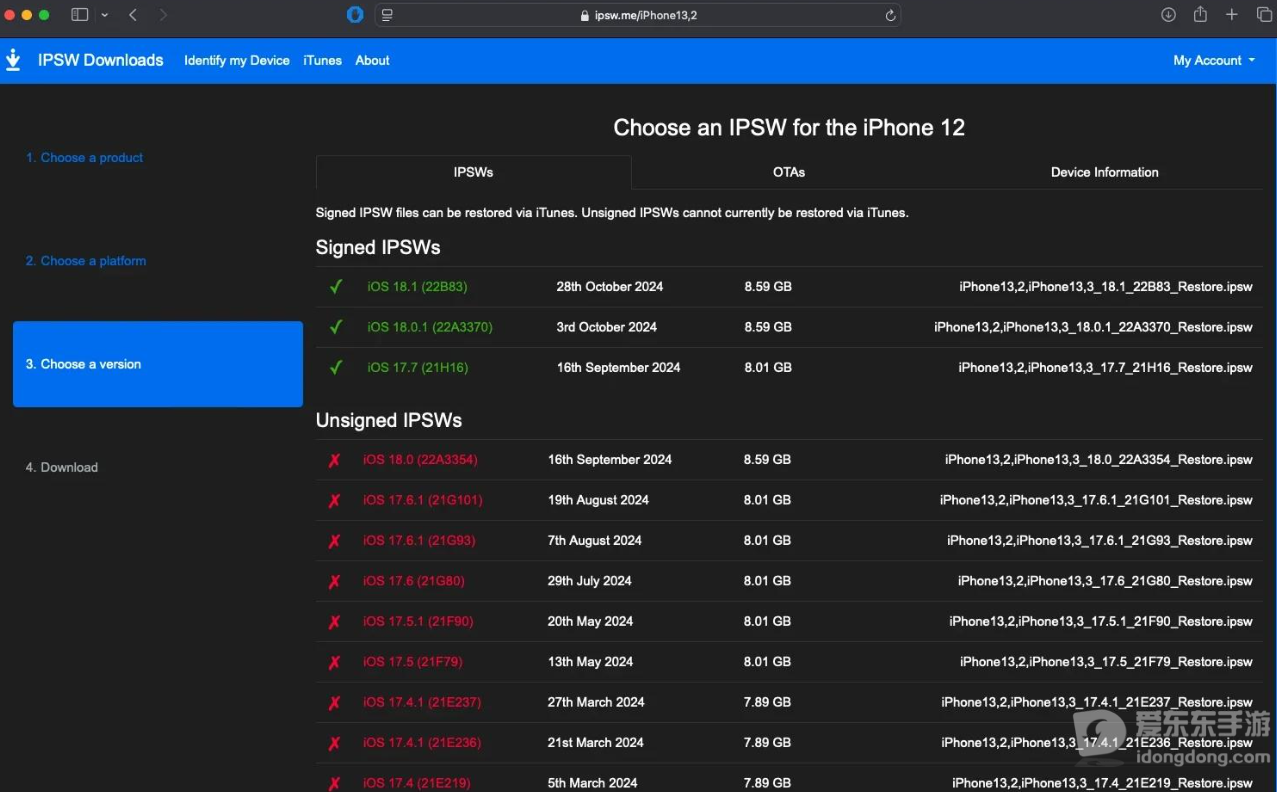Open the My Account dropdown

(x=1214, y=60)
